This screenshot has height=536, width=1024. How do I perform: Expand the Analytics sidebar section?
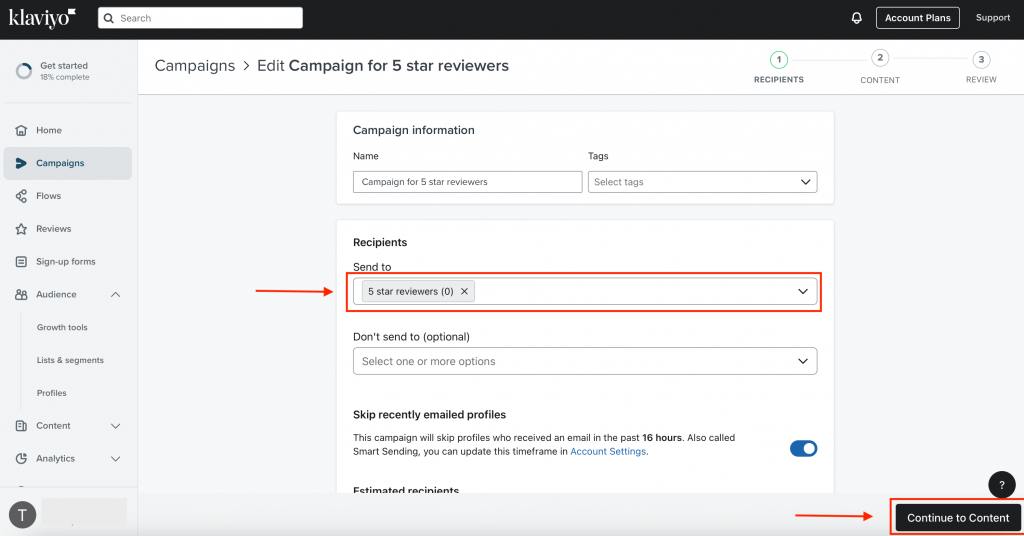(116, 459)
